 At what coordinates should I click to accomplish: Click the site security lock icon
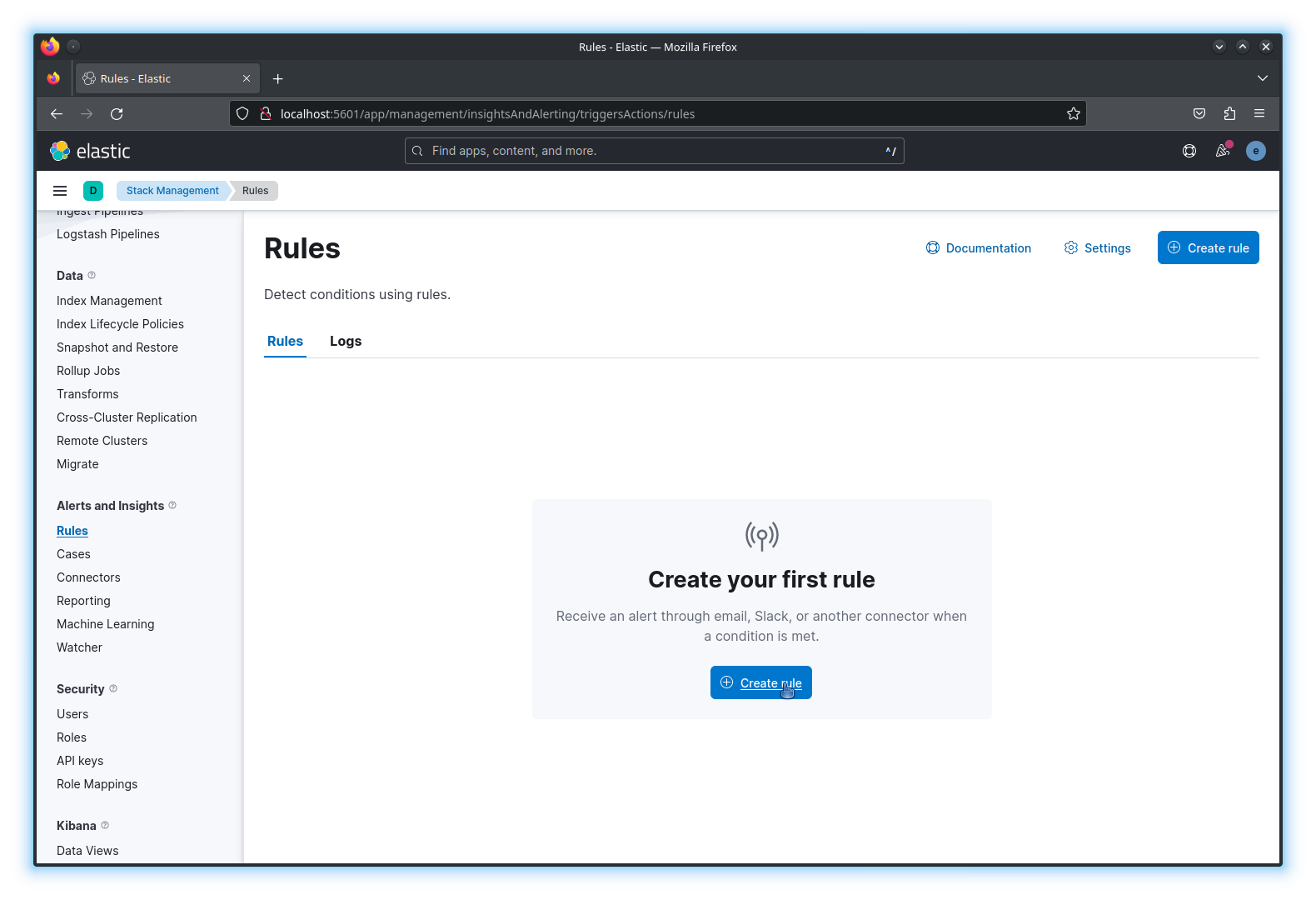coord(266,114)
